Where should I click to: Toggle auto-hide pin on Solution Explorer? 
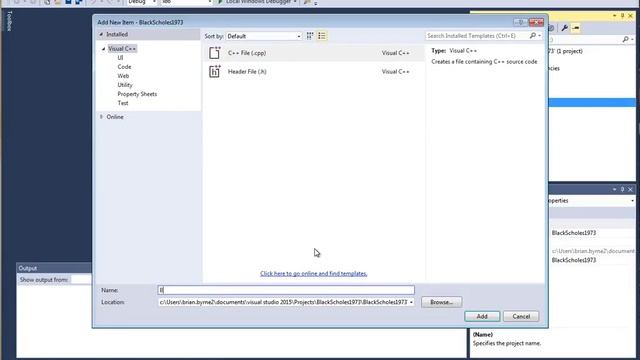click(622, 16)
